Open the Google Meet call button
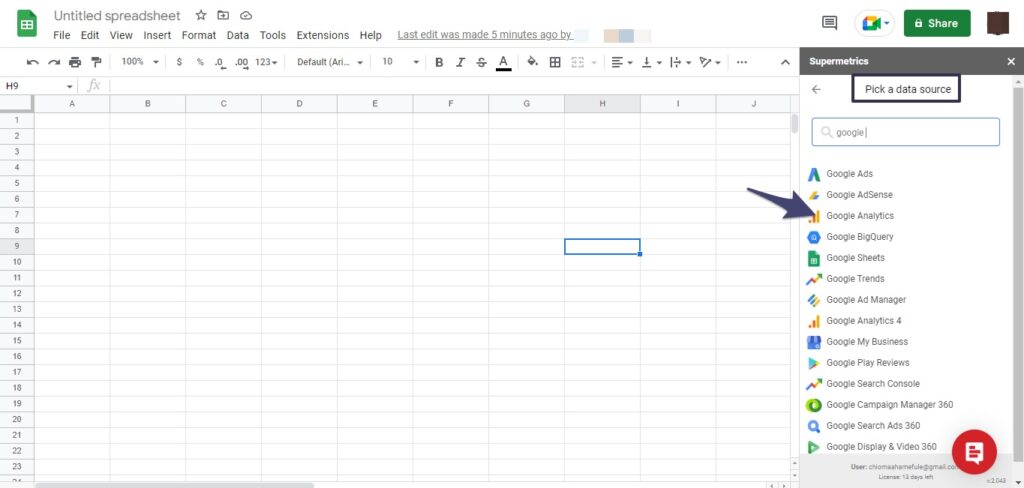The height and width of the screenshot is (488, 1024). click(x=875, y=24)
